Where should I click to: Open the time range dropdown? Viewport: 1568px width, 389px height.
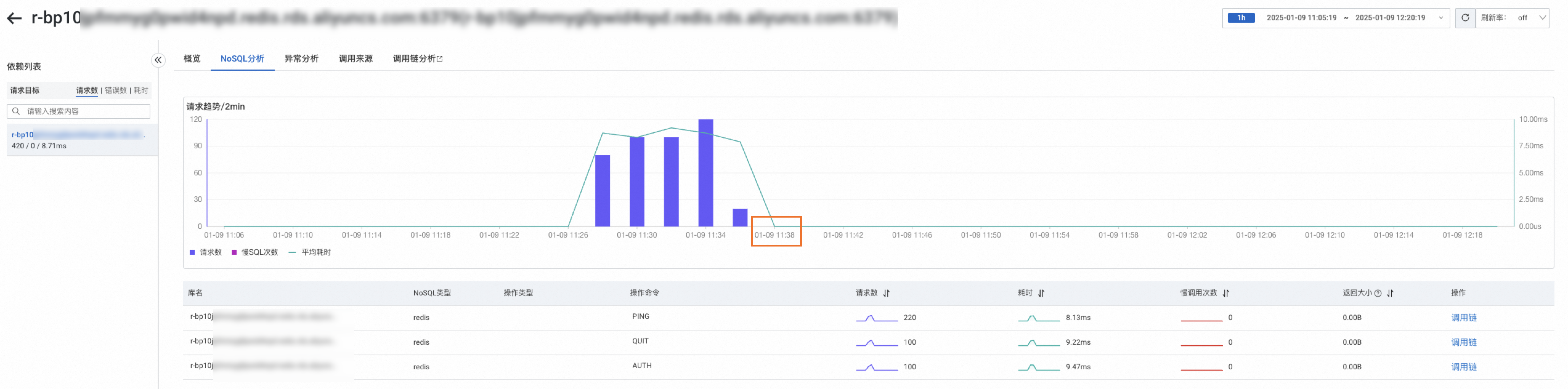1441,18
